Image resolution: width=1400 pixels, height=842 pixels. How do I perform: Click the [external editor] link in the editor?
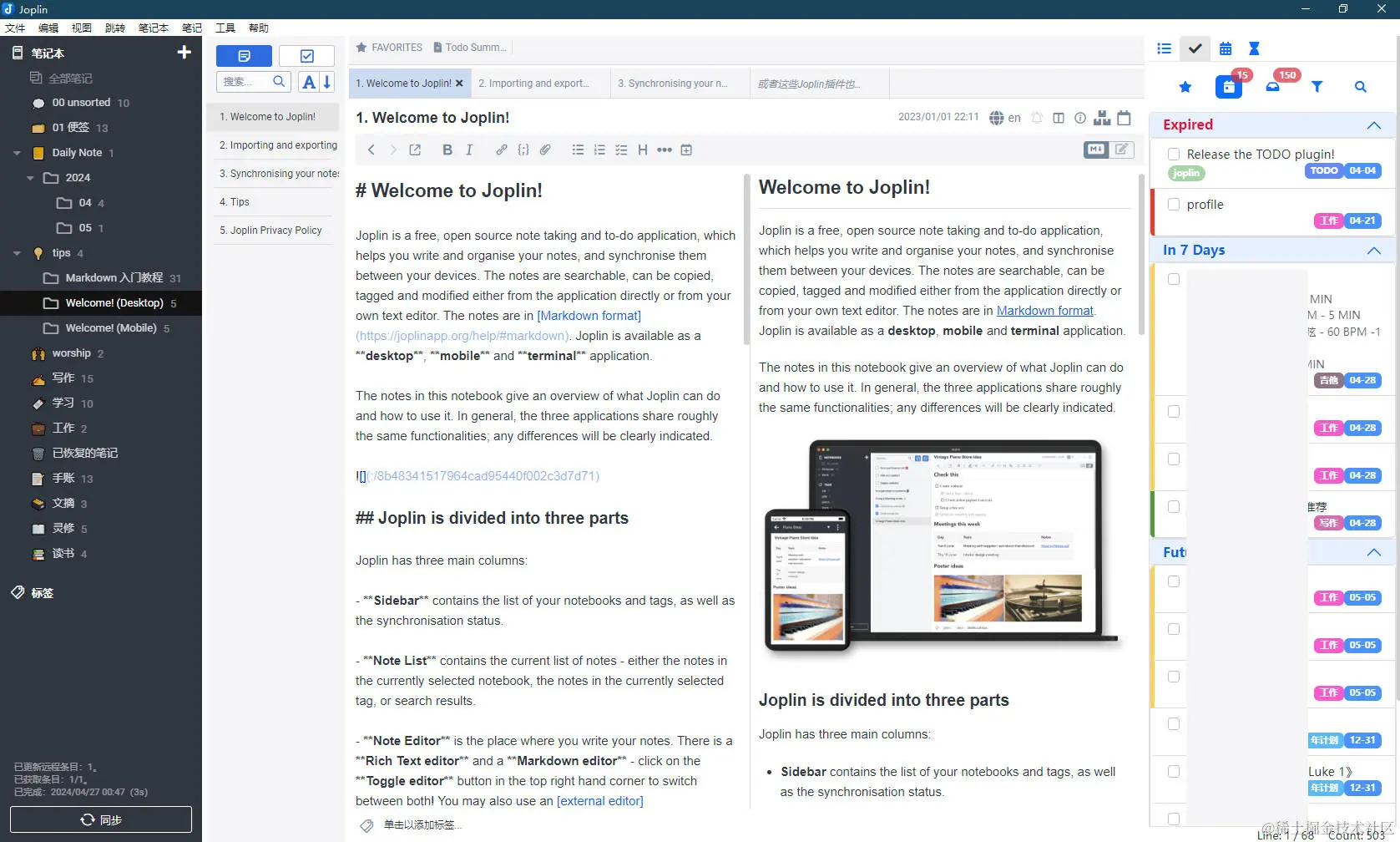coord(600,801)
